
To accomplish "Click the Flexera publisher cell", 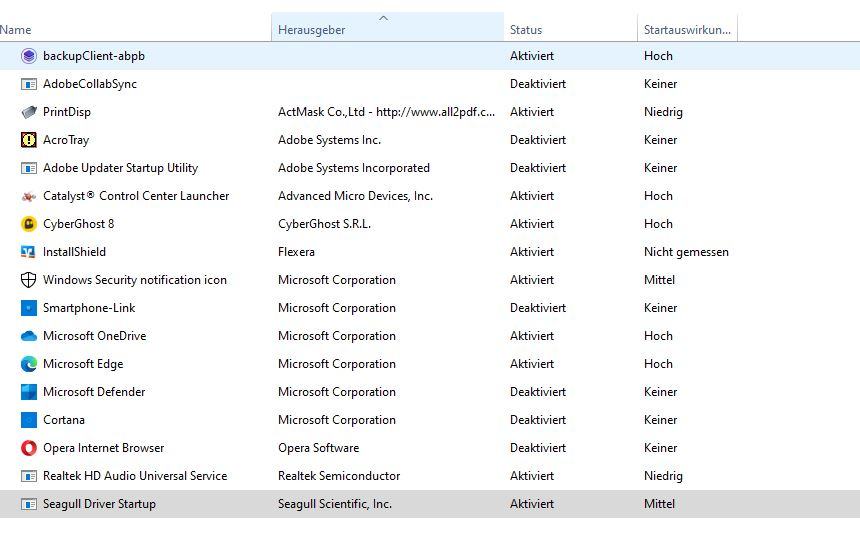I will pyautogui.click(x=296, y=252).
